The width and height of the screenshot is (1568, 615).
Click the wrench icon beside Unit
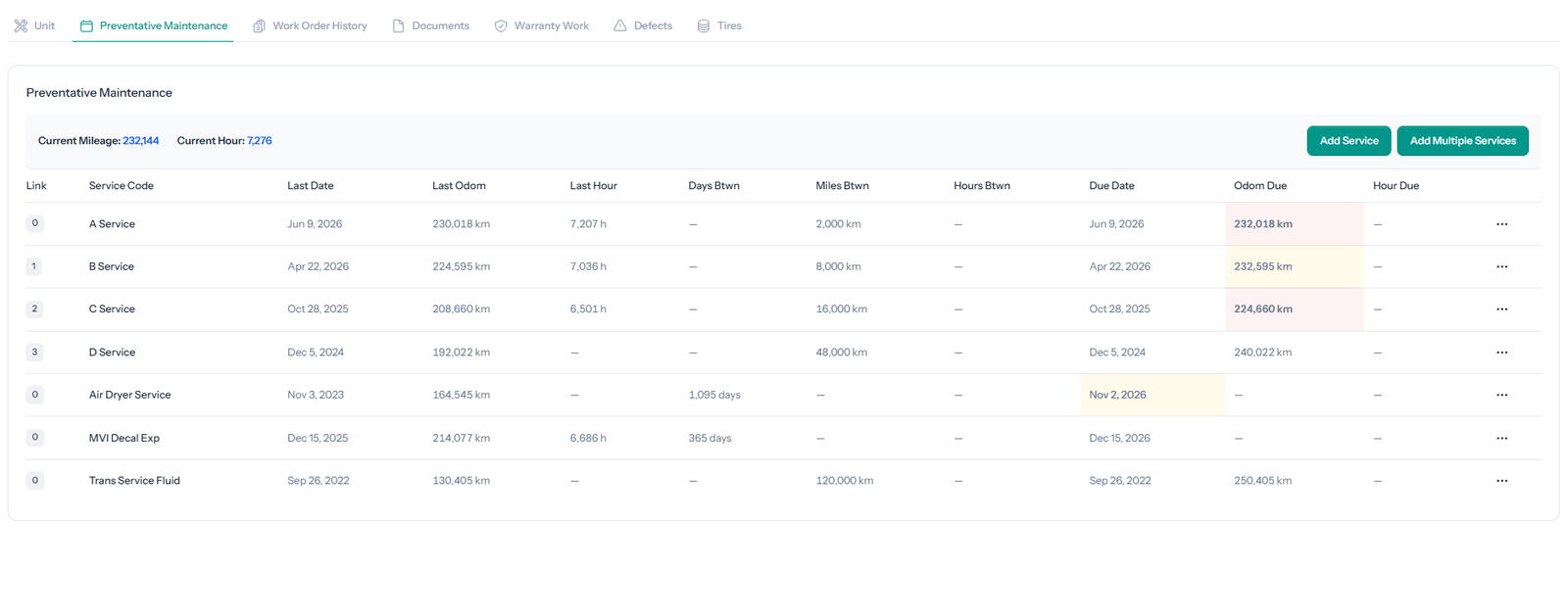coord(21,25)
